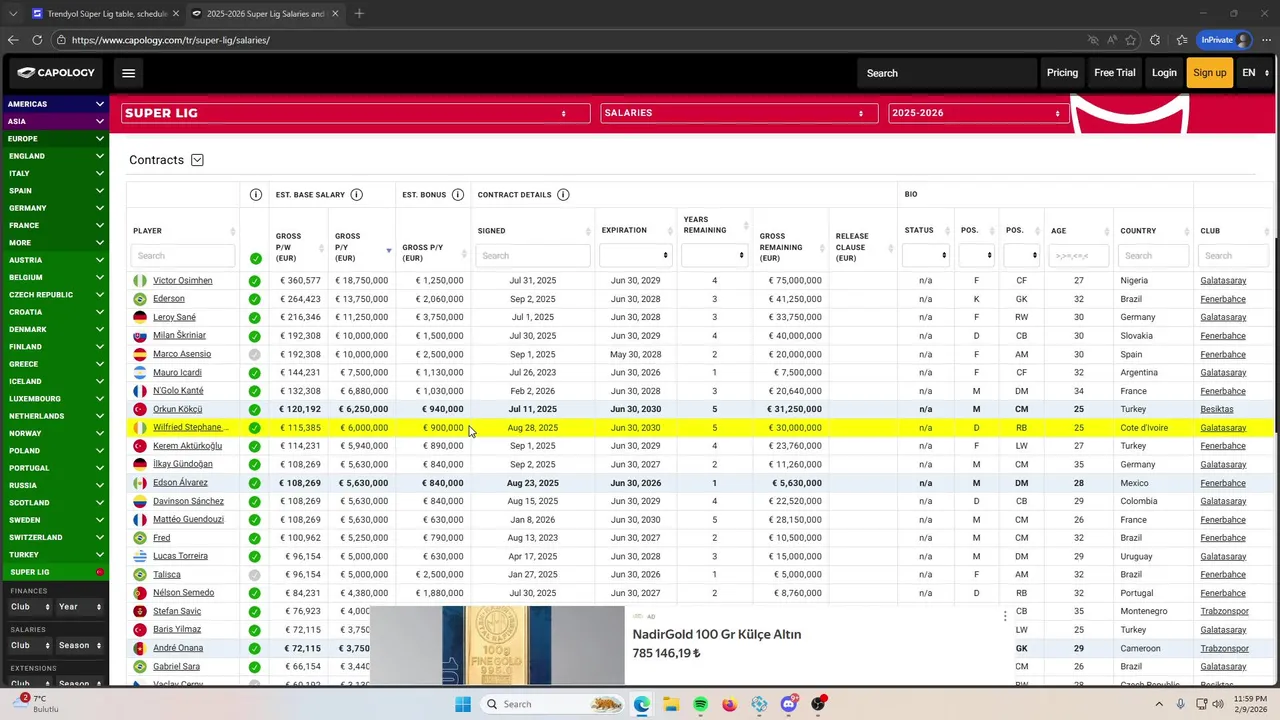Expand GERMANY in the sidebar
Viewport: 1280px width, 720px height.
(55, 208)
